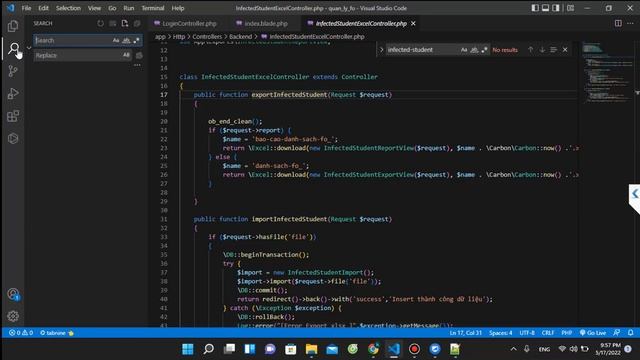Close InfectedStudentExcelController.php tab

(x=413, y=24)
